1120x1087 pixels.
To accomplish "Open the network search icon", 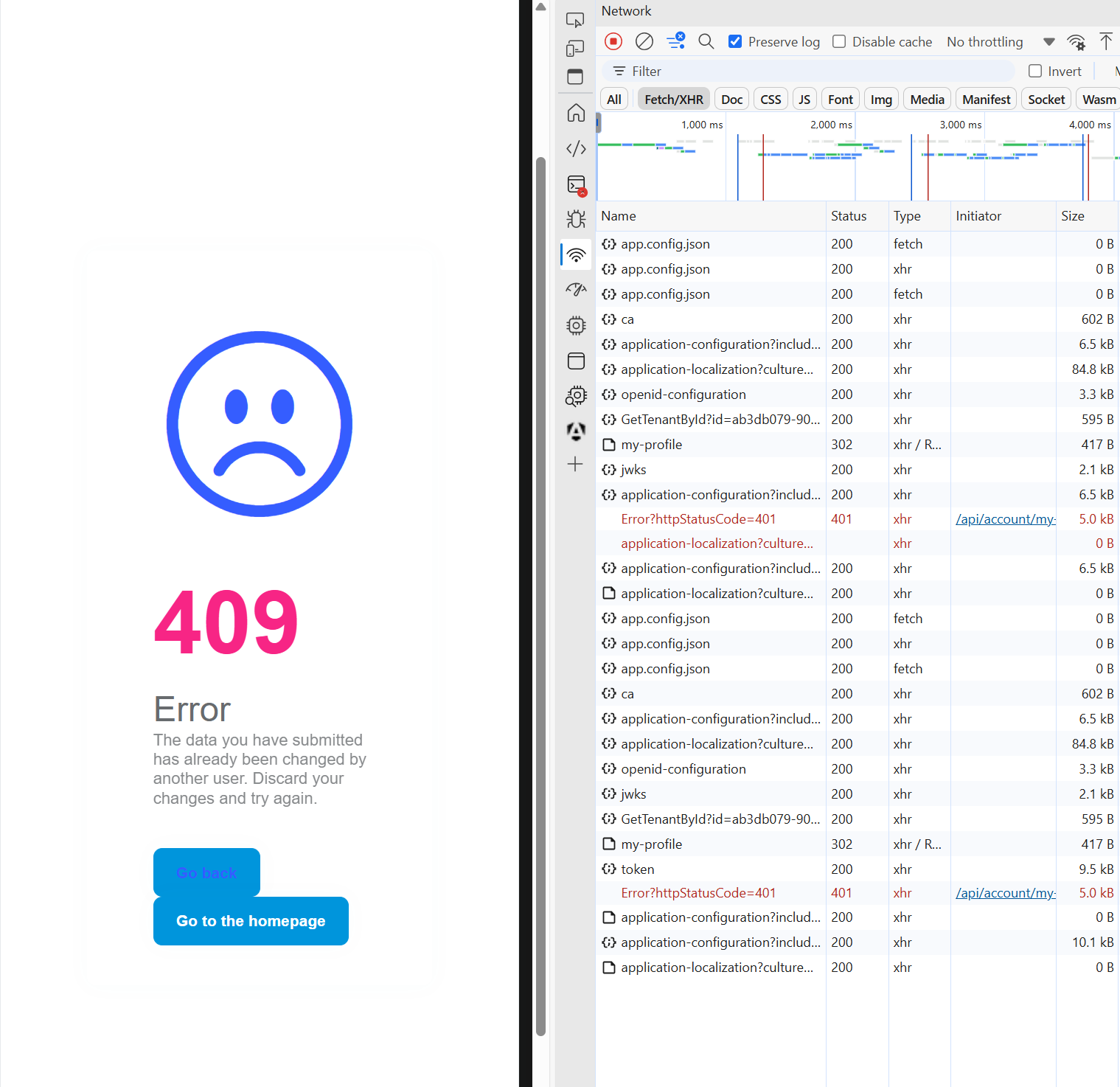I will pyautogui.click(x=706, y=41).
